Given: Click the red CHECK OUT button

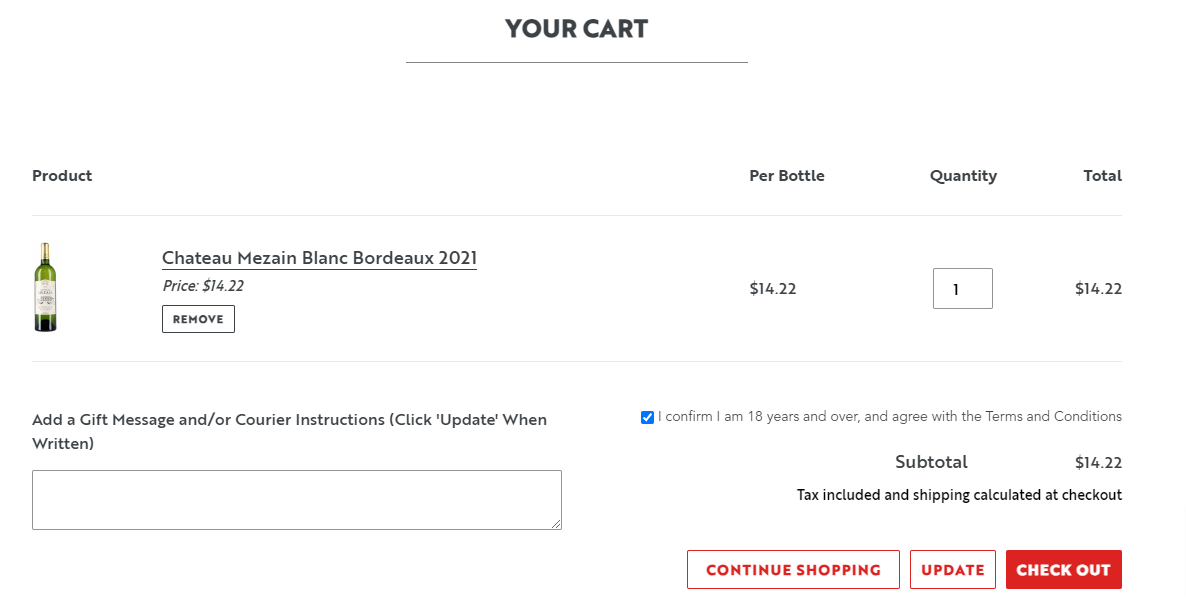Looking at the screenshot, I should point(1063,569).
